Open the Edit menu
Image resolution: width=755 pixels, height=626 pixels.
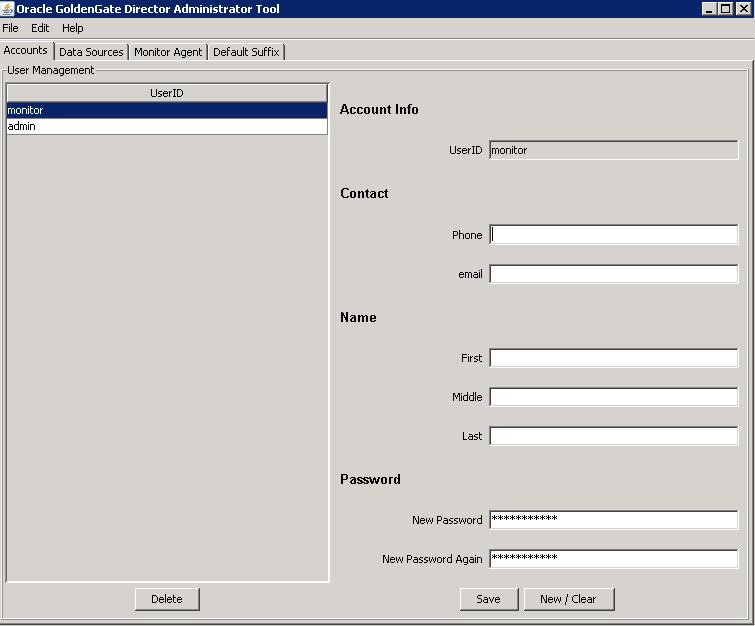point(40,28)
